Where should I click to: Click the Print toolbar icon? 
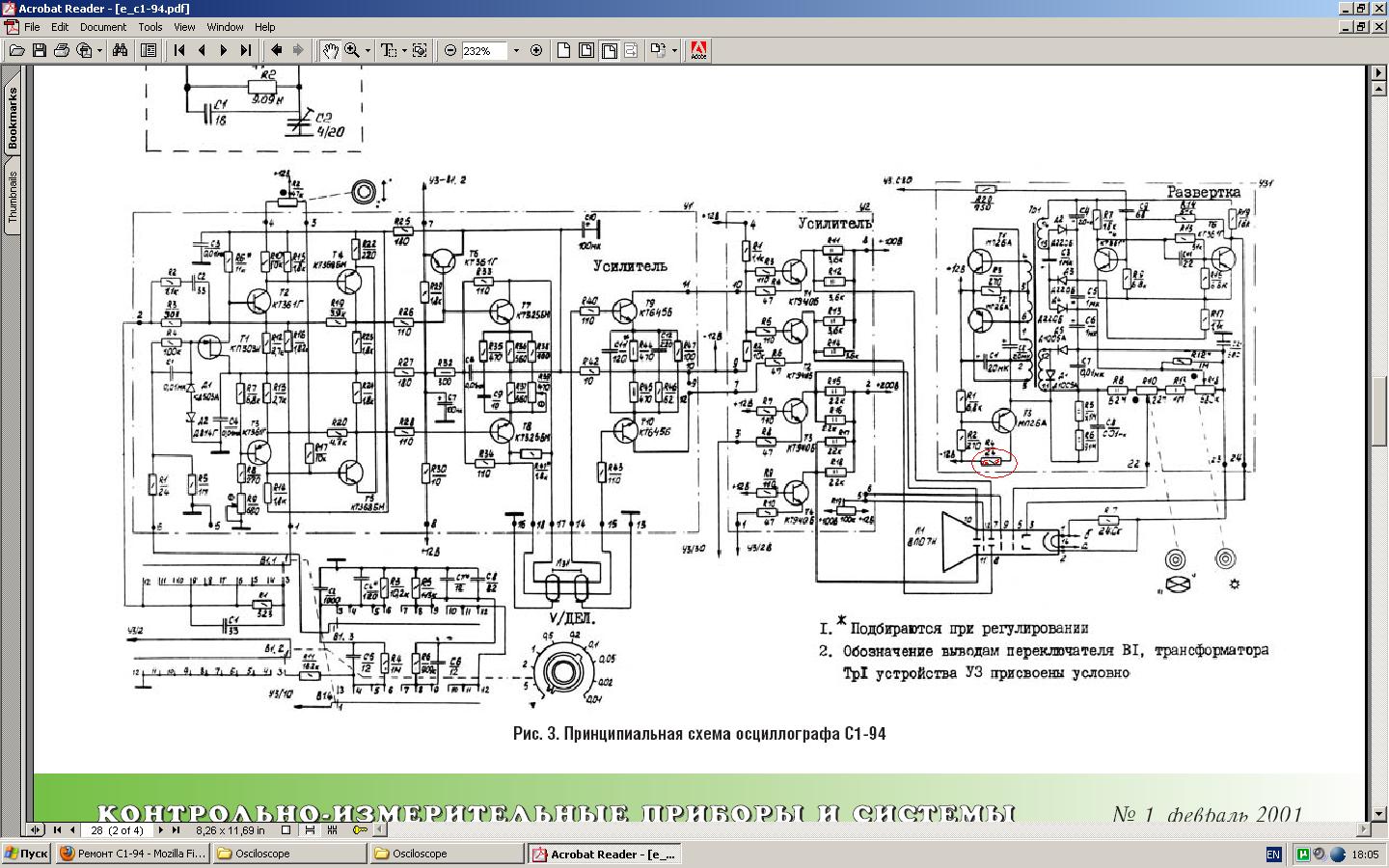pyautogui.click(x=62, y=50)
